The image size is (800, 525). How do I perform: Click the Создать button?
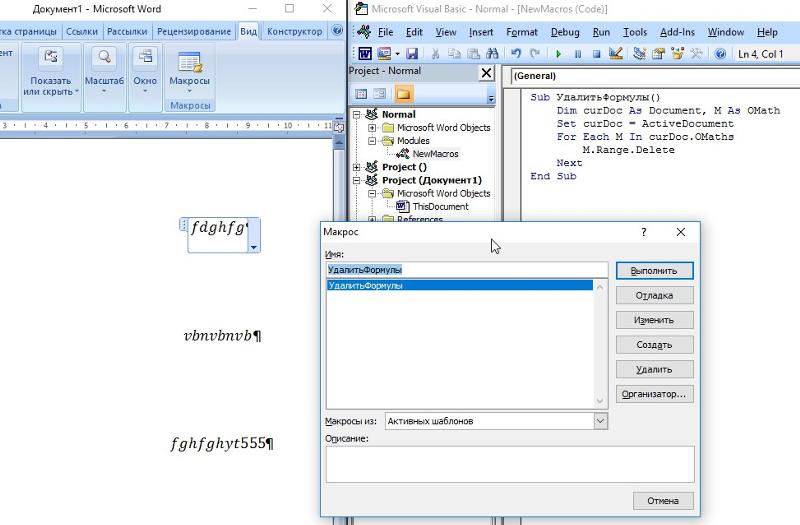coord(654,345)
